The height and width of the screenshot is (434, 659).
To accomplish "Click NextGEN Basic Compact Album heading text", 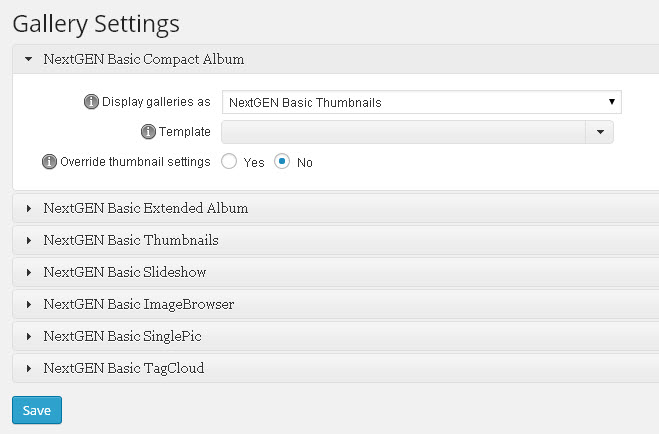I will tap(144, 59).
